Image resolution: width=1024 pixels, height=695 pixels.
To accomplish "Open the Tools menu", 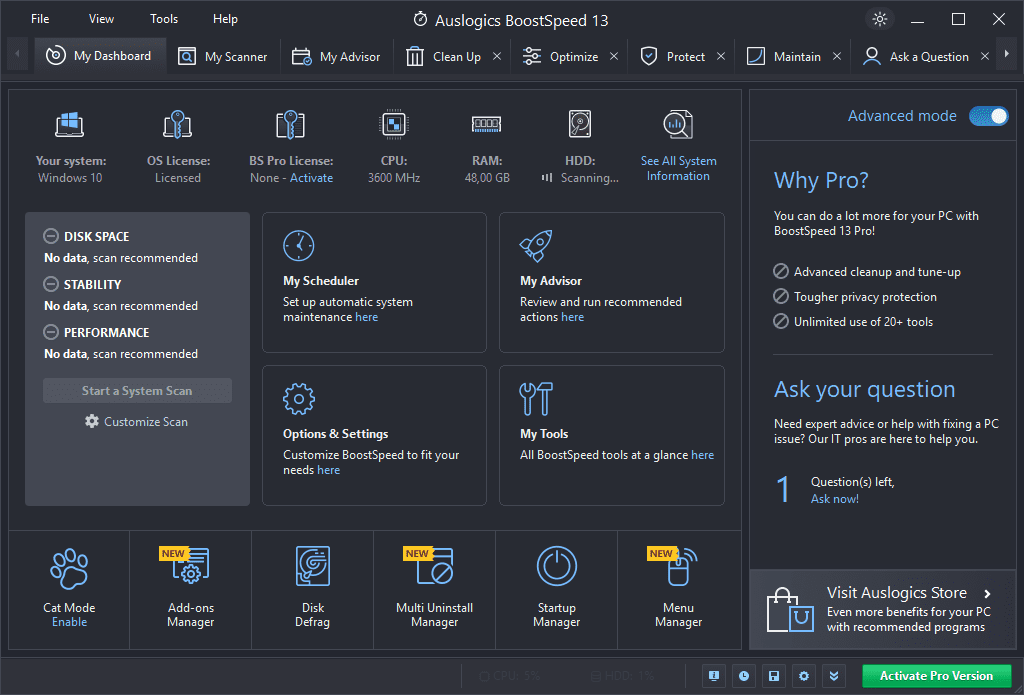I will point(164,19).
